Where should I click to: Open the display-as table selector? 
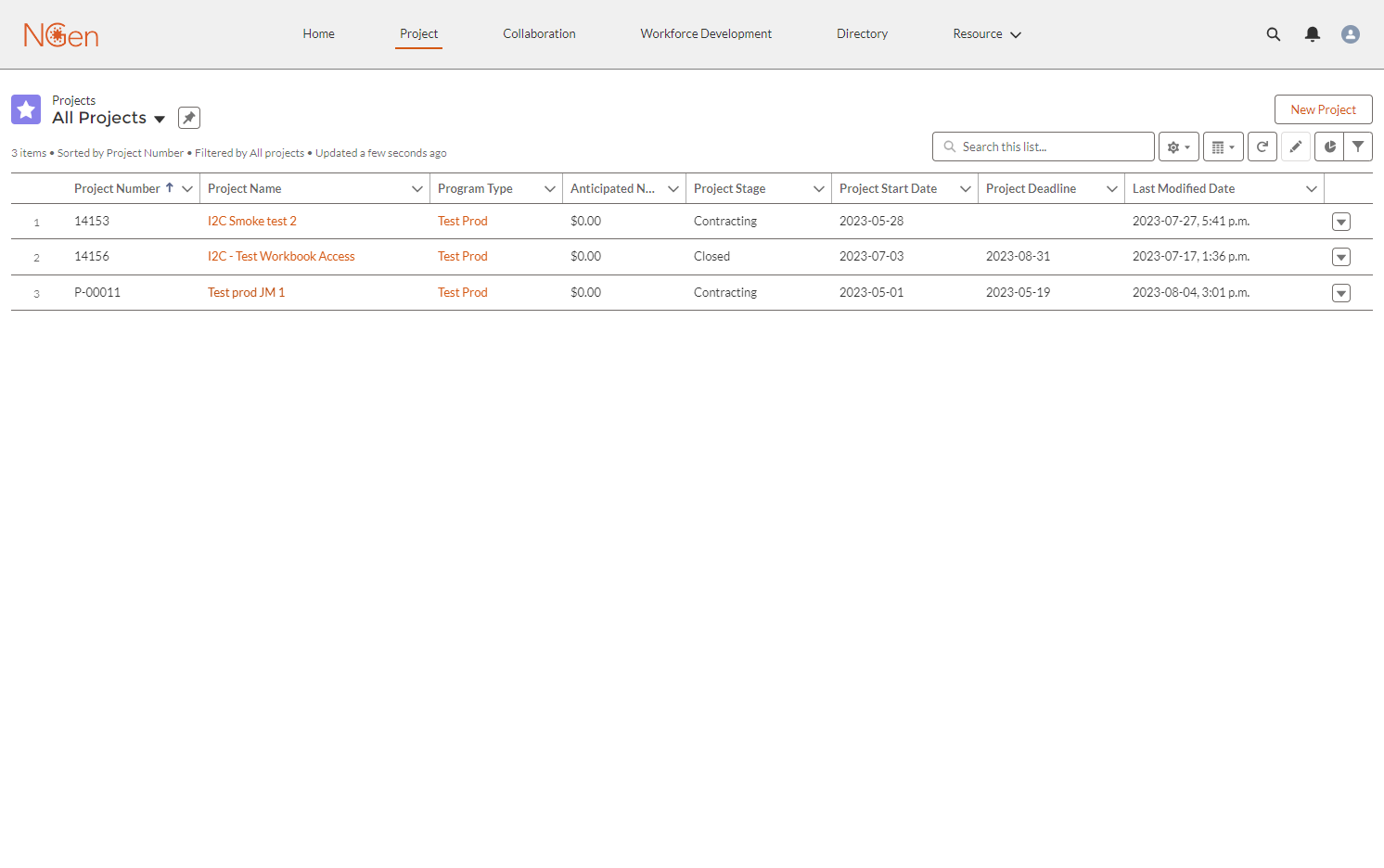coord(1224,147)
